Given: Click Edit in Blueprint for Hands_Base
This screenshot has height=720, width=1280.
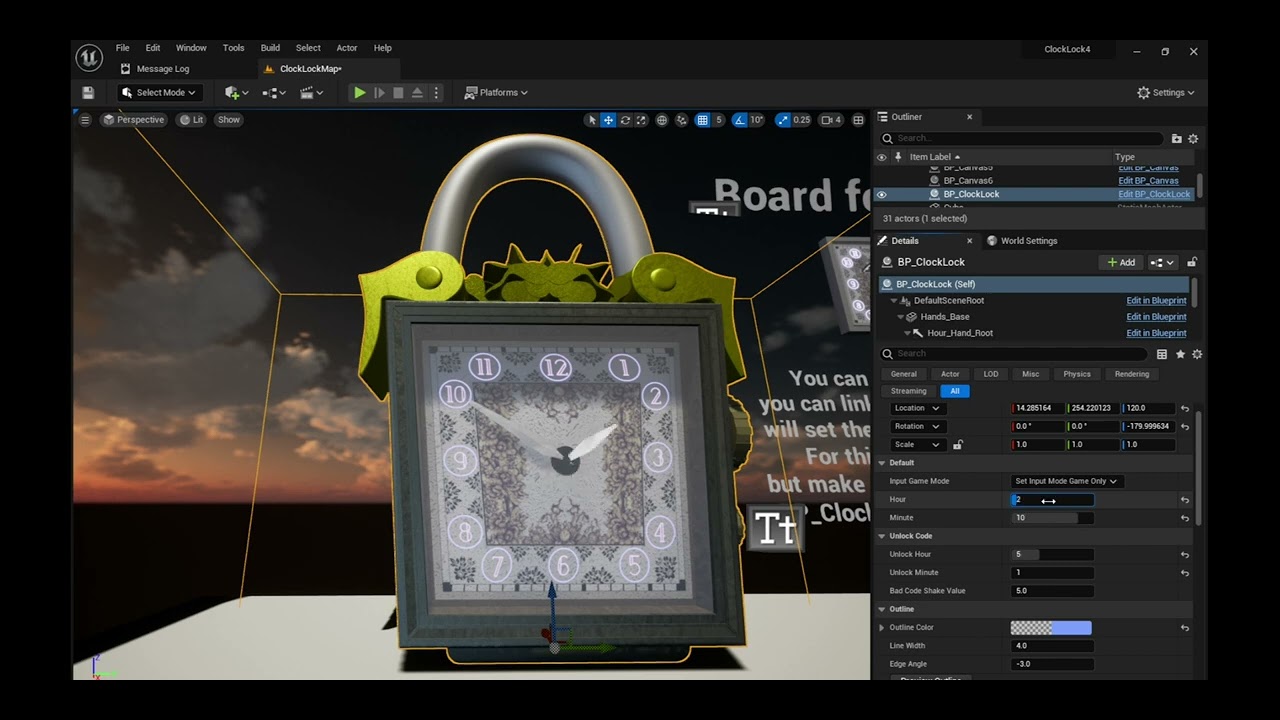Looking at the screenshot, I should [1157, 317].
